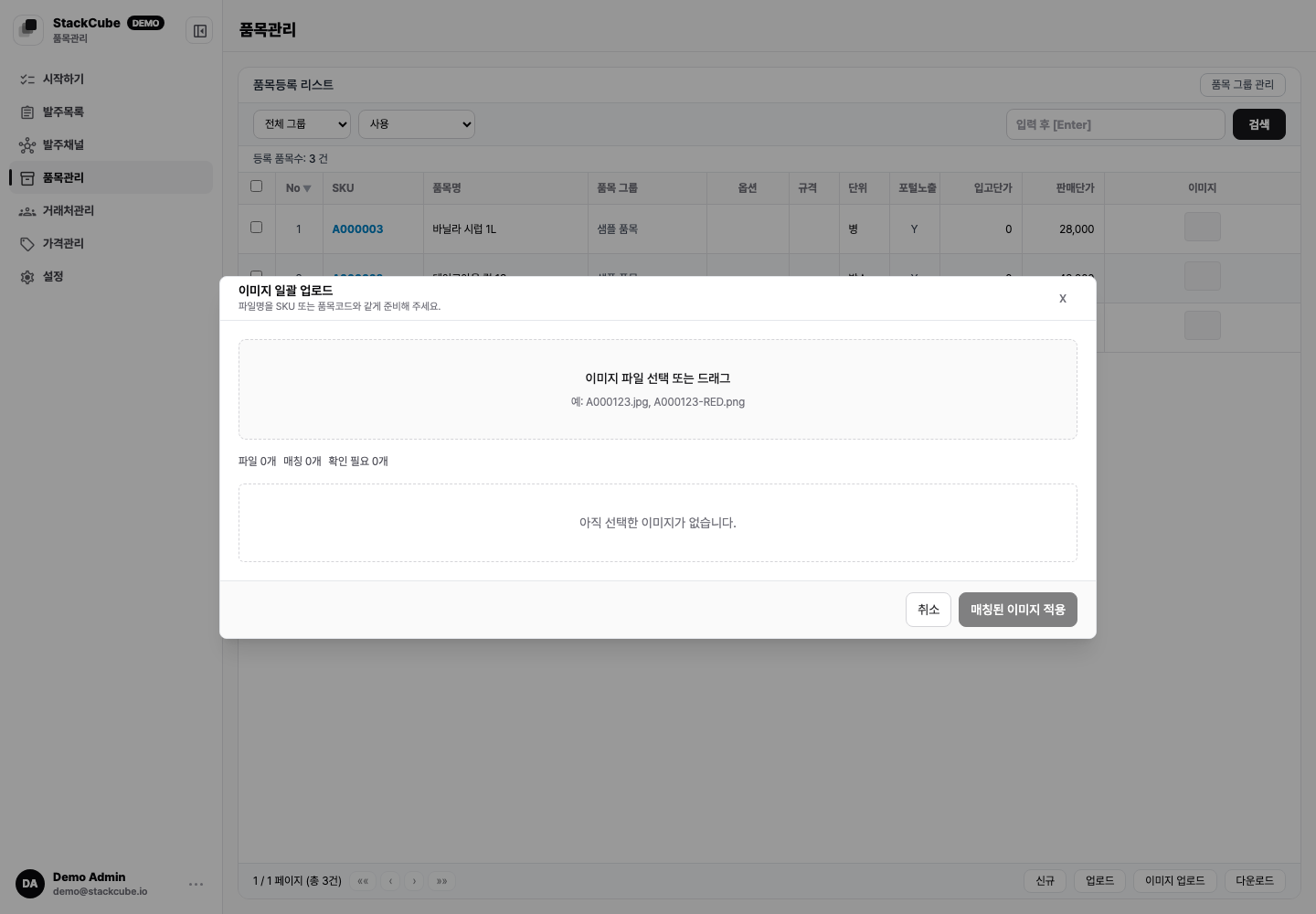The image size is (1316, 914).
Task: Click the 발주목록 clipboard icon
Action: click(27, 112)
